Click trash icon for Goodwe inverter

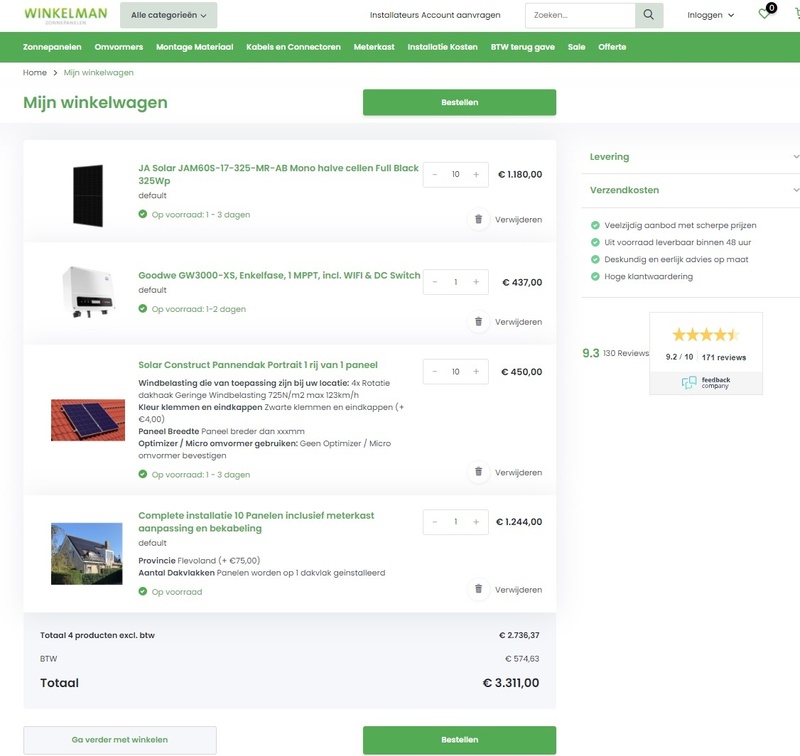pyautogui.click(x=479, y=322)
